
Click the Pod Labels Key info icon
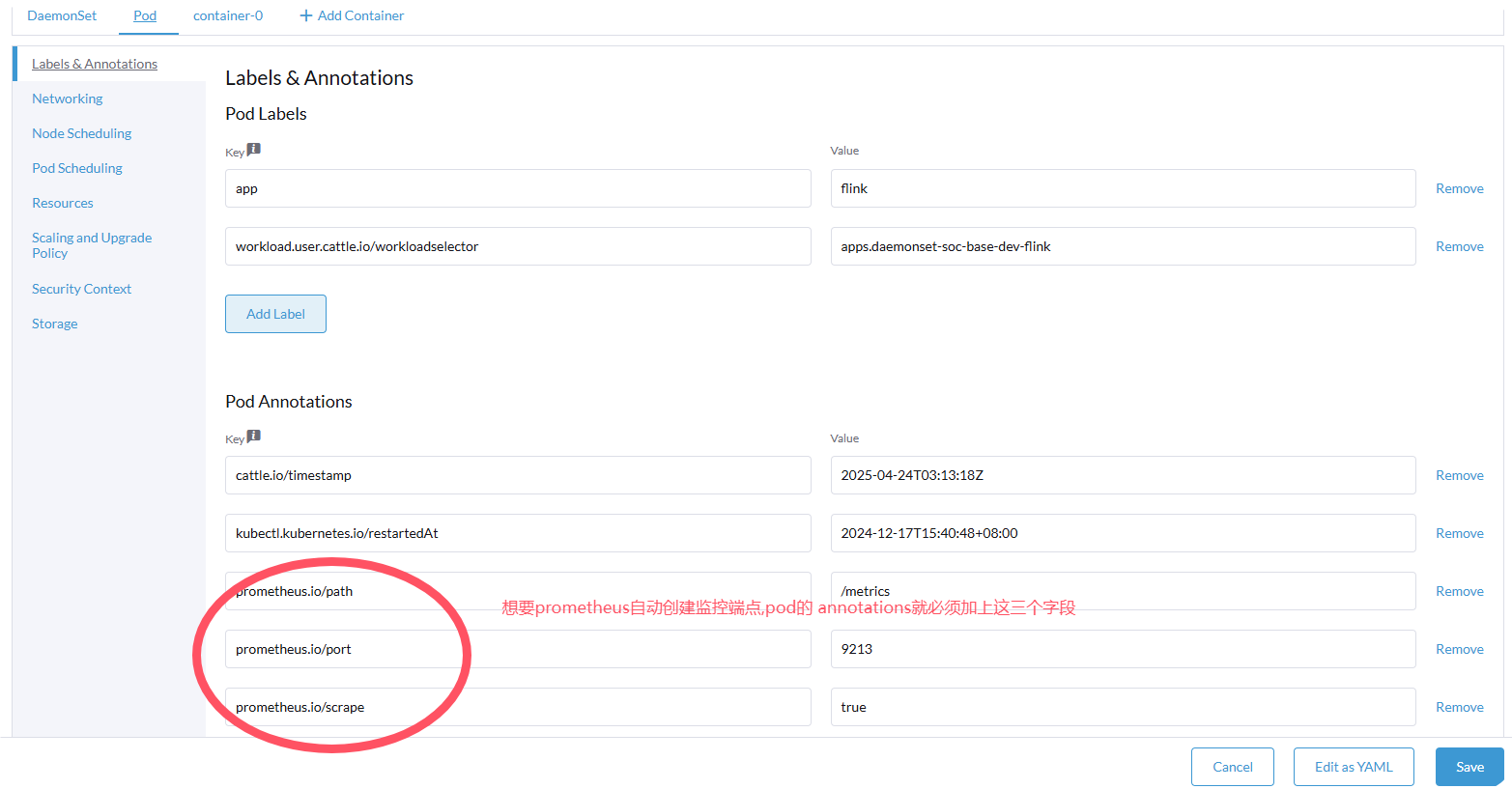coord(253,149)
